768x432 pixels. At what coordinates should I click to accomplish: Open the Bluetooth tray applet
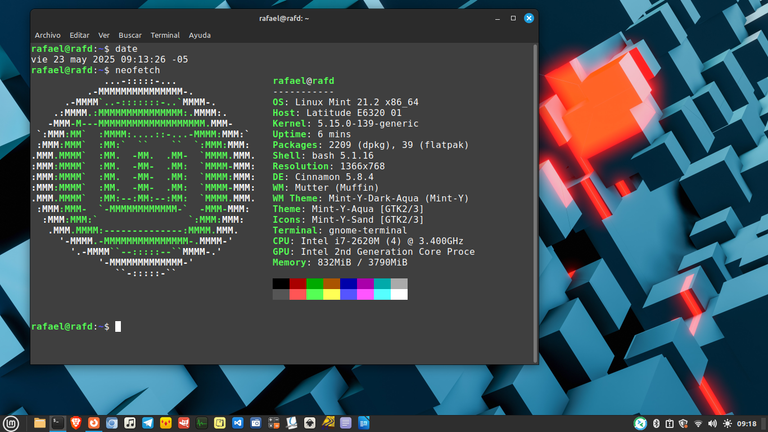656,424
